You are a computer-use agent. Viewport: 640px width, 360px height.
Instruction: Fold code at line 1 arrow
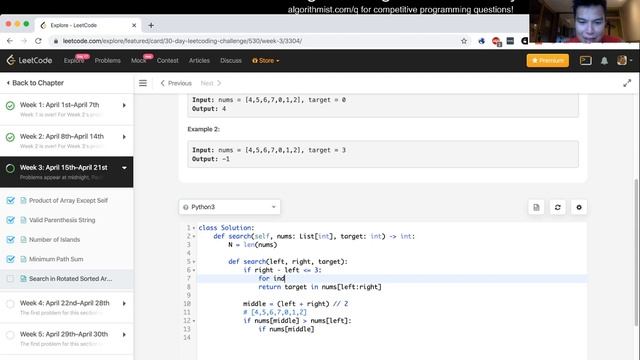tap(194, 228)
